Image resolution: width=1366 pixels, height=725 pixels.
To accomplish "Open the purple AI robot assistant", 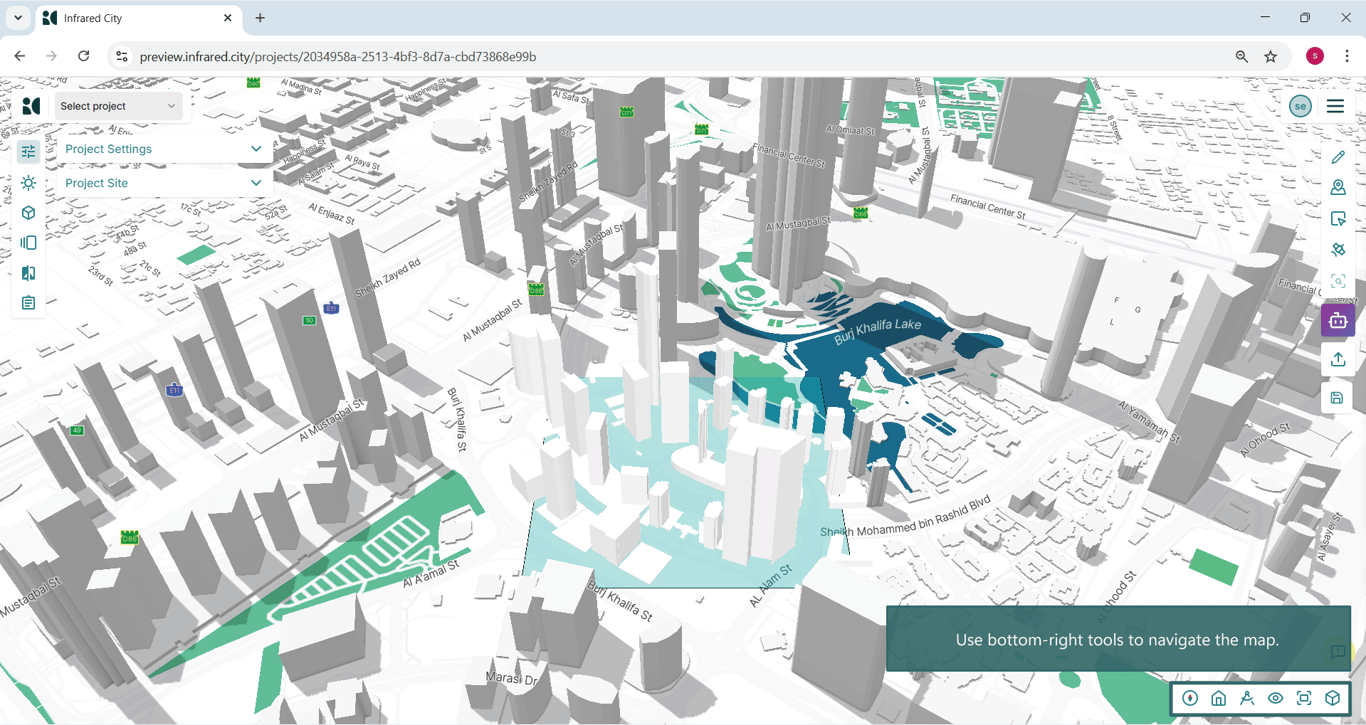I will coord(1338,321).
